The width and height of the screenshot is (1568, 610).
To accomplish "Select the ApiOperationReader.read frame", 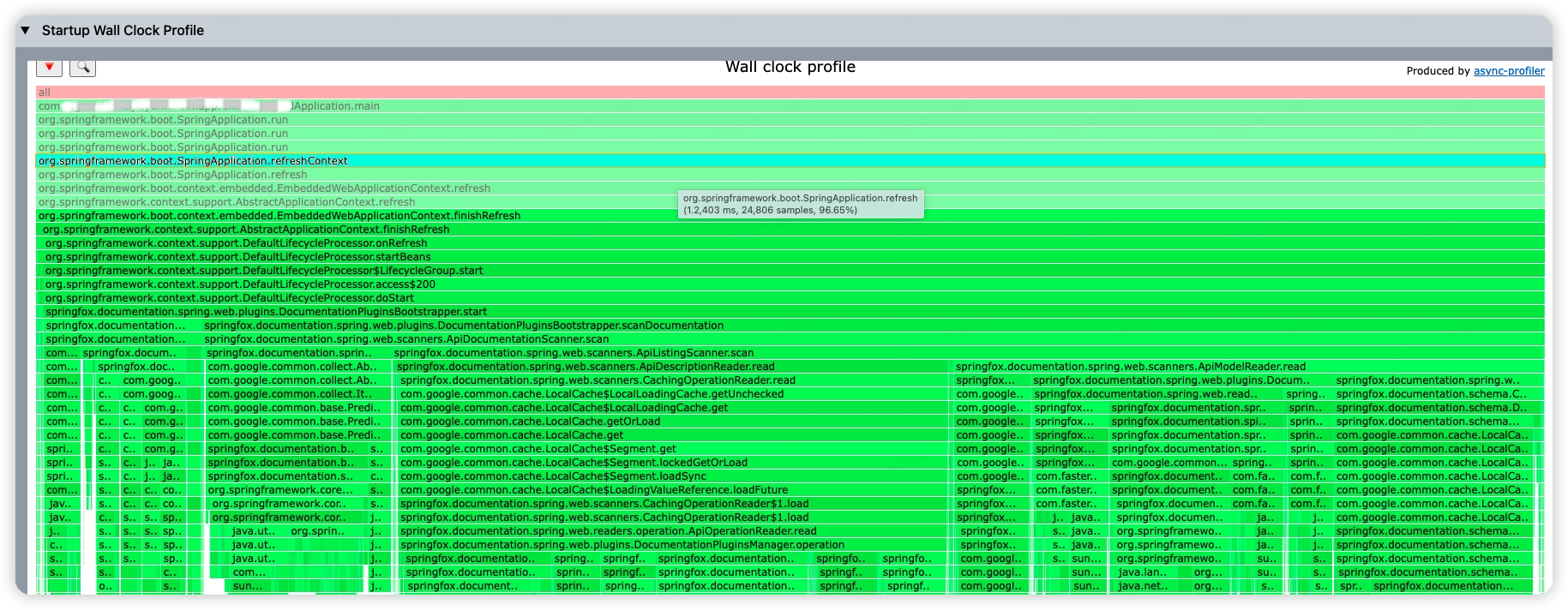I will pos(675,531).
